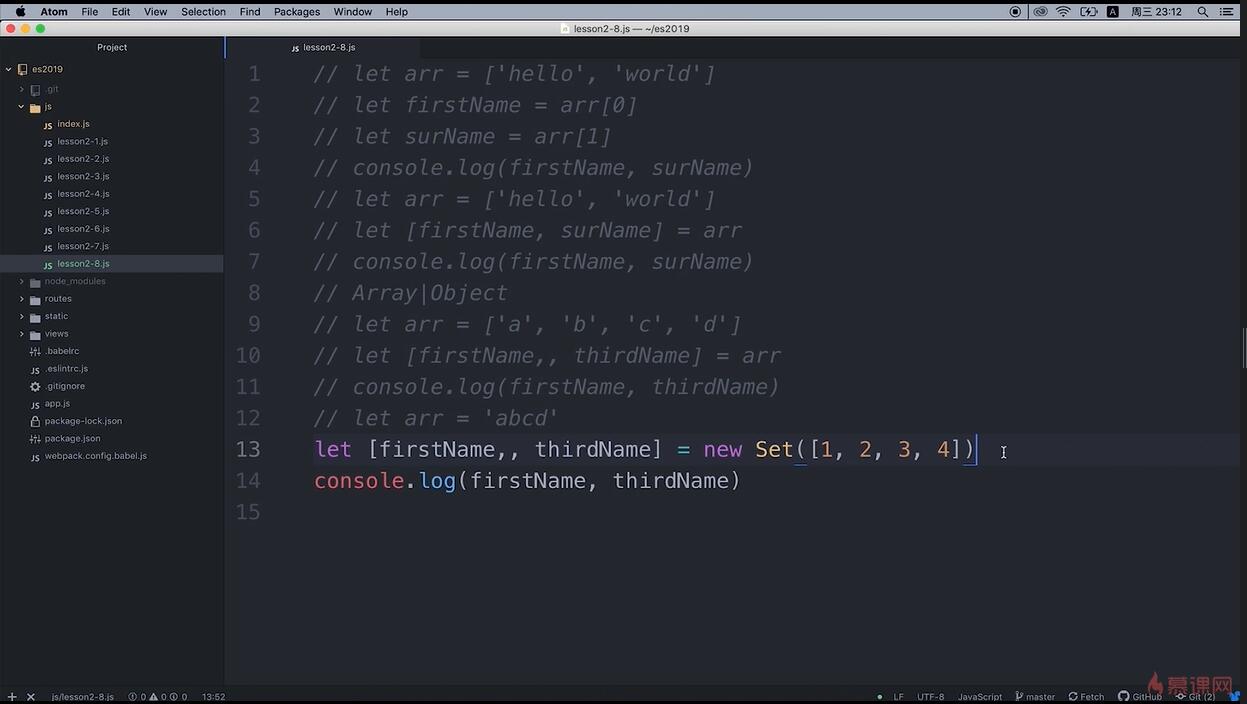Open the Selection menu
This screenshot has width=1247, height=704.
pos(203,11)
